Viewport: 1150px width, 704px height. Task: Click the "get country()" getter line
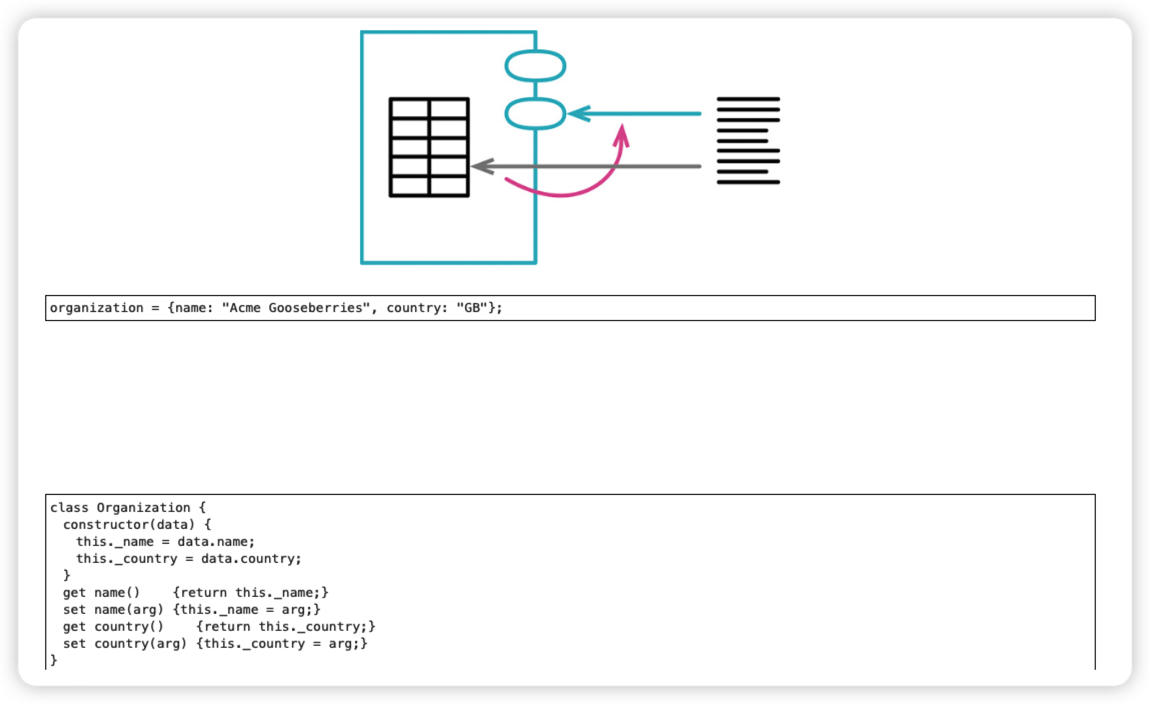click(219, 626)
